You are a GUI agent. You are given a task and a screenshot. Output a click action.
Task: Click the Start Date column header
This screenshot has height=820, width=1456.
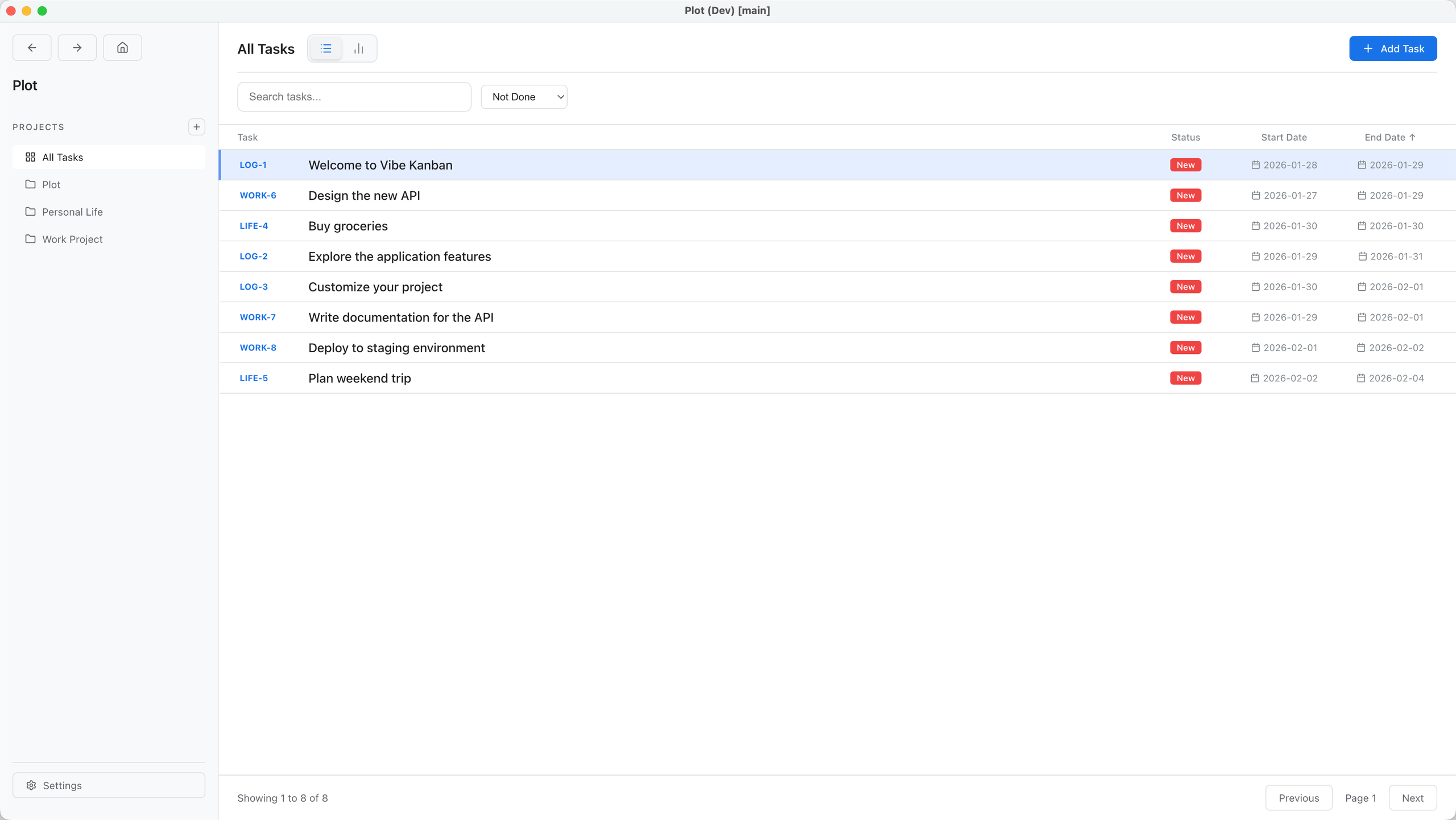(x=1284, y=137)
